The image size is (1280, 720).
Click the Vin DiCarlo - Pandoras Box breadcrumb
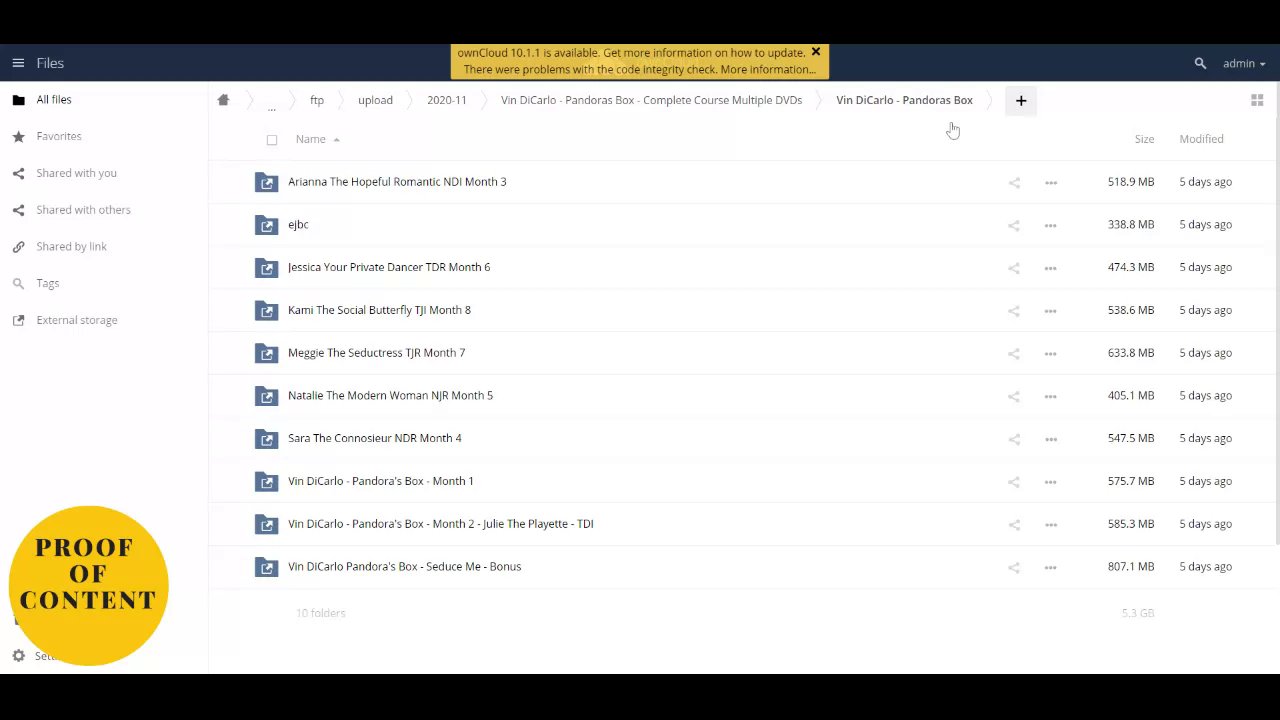pyautogui.click(x=904, y=100)
